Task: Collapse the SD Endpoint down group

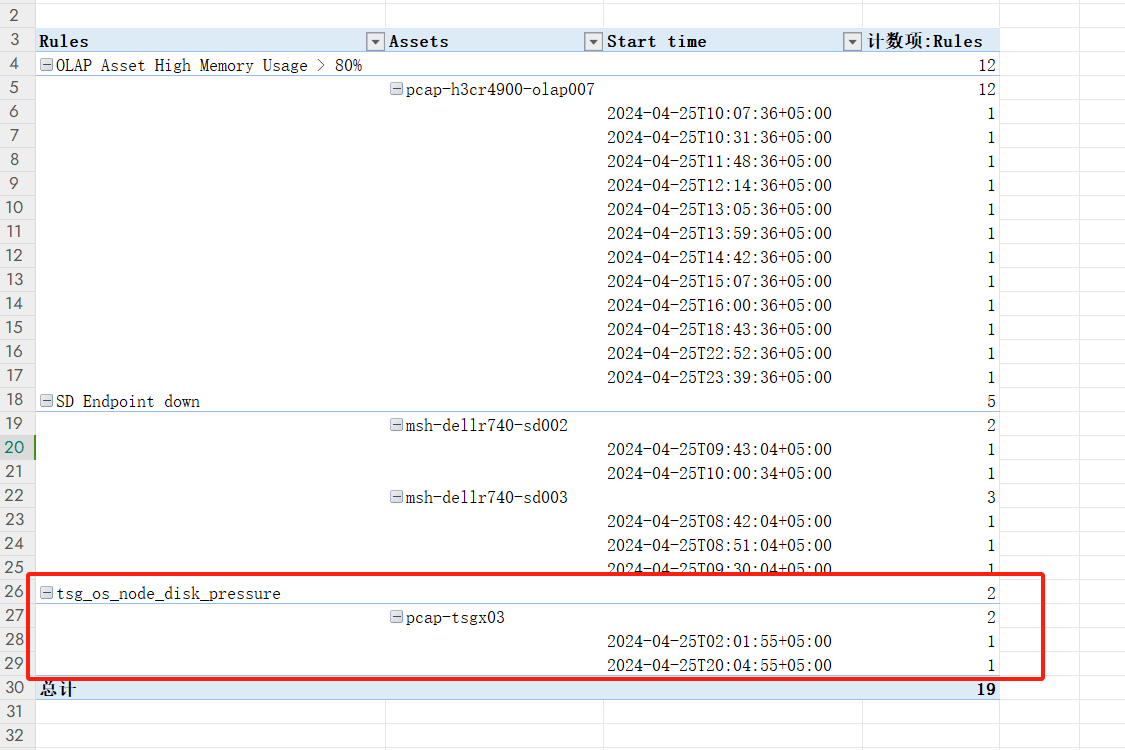Action: pos(46,402)
